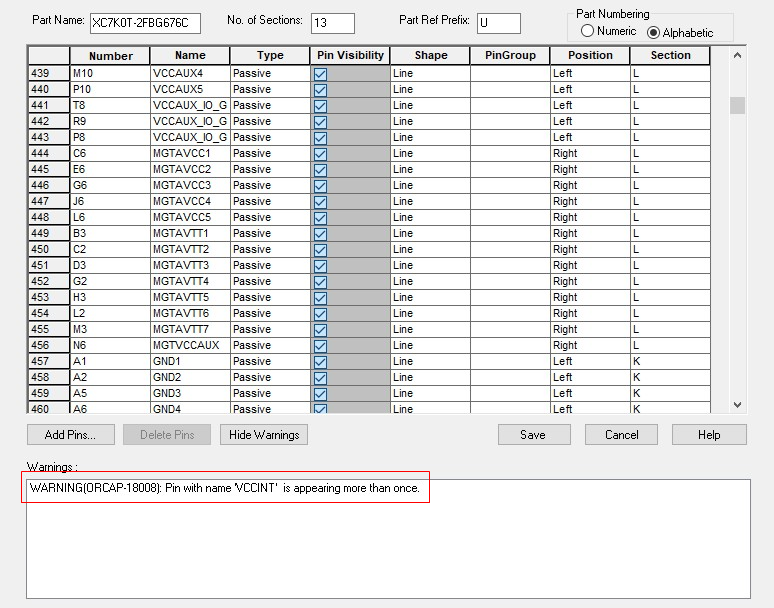Select the Numeric part numbering option
Viewport: 774px width, 608px height.
(587, 31)
